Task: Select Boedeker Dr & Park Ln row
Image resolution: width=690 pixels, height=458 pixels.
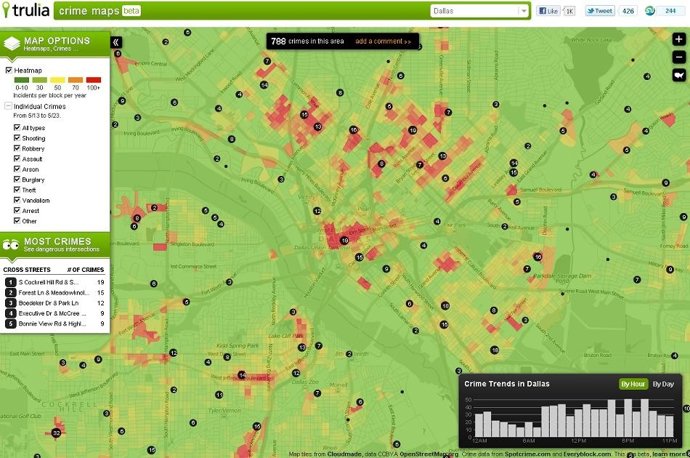Action: [x=55, y=303]
